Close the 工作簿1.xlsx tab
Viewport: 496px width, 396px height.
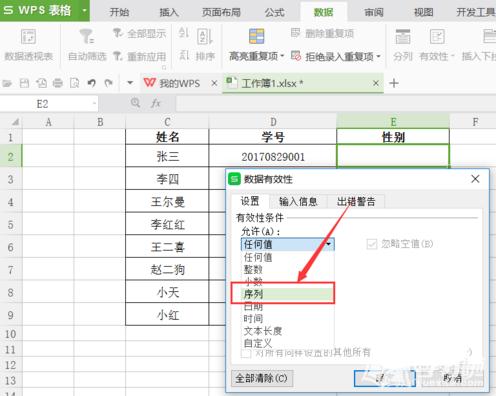[x=376, y=83]
